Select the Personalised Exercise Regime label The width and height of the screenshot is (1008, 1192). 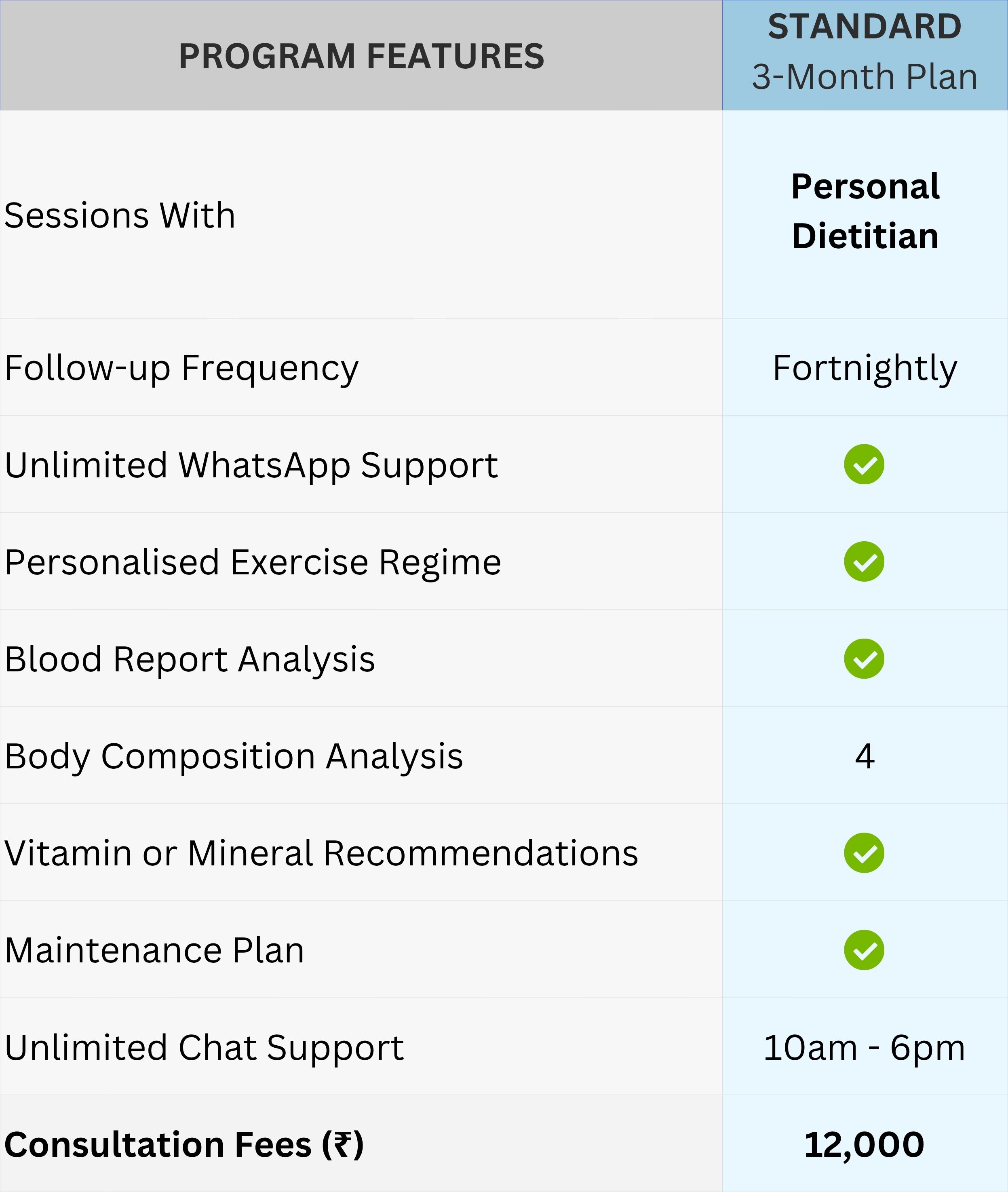pyautogui.click(x=253, y=562)
